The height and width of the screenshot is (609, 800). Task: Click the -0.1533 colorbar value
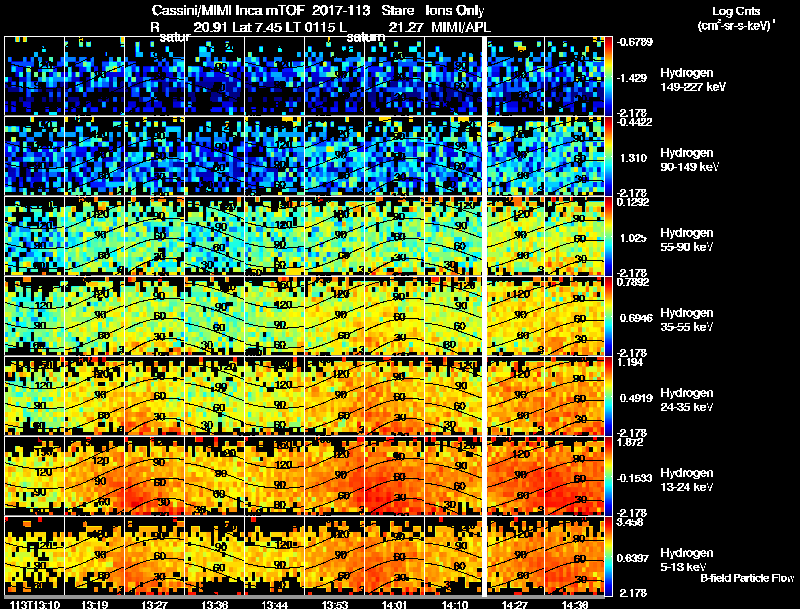coord(634,478)
